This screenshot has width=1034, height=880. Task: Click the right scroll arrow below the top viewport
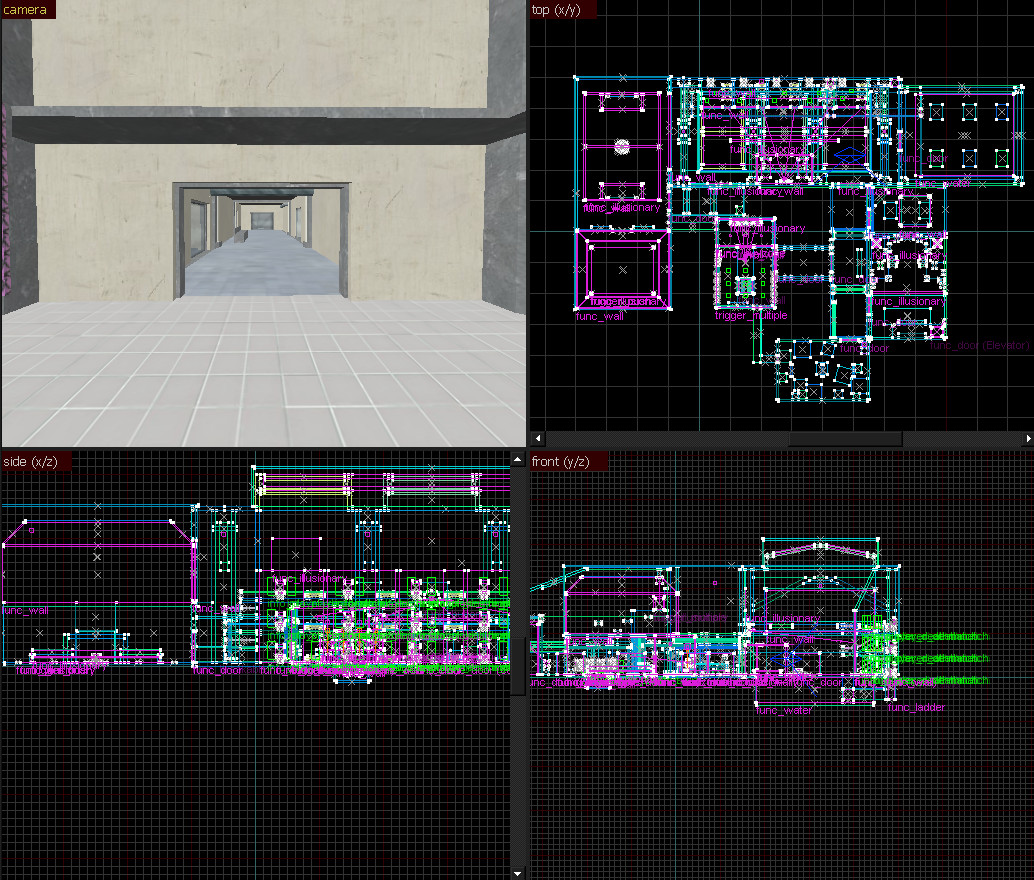1027,437
